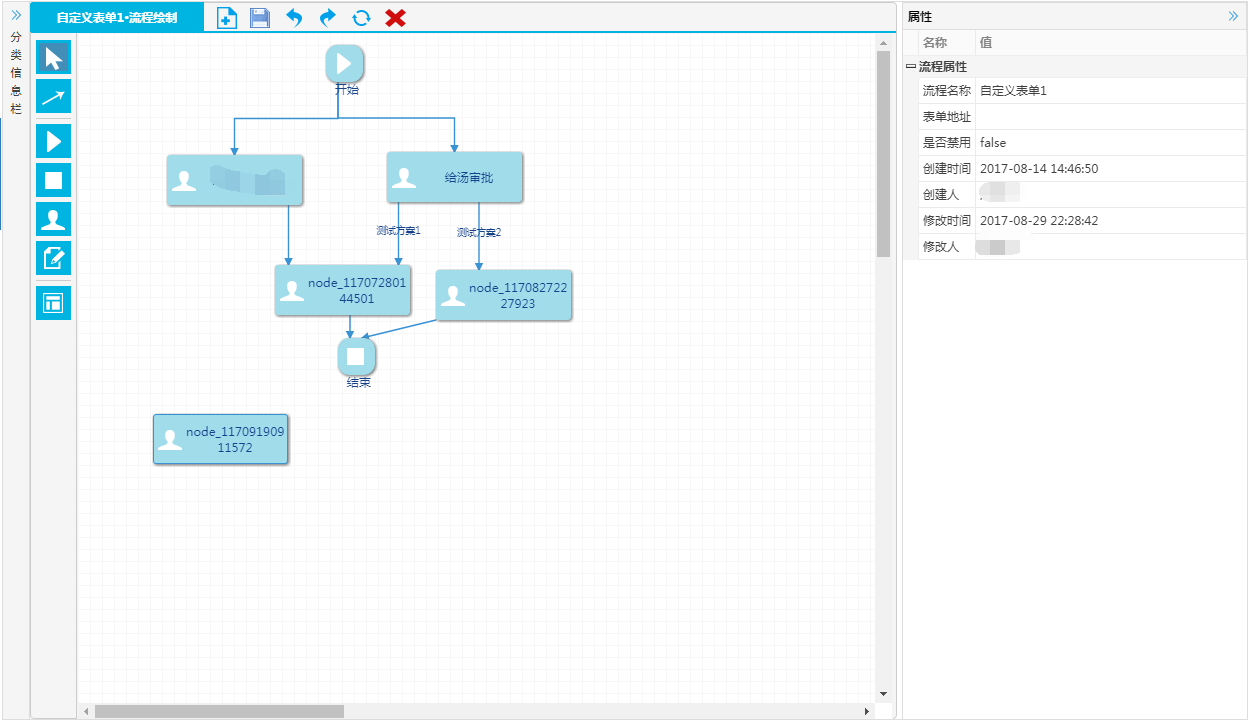
Task: Create a new flow with toolbar icon
Action: pyautogui.click(x=227, y=18)
